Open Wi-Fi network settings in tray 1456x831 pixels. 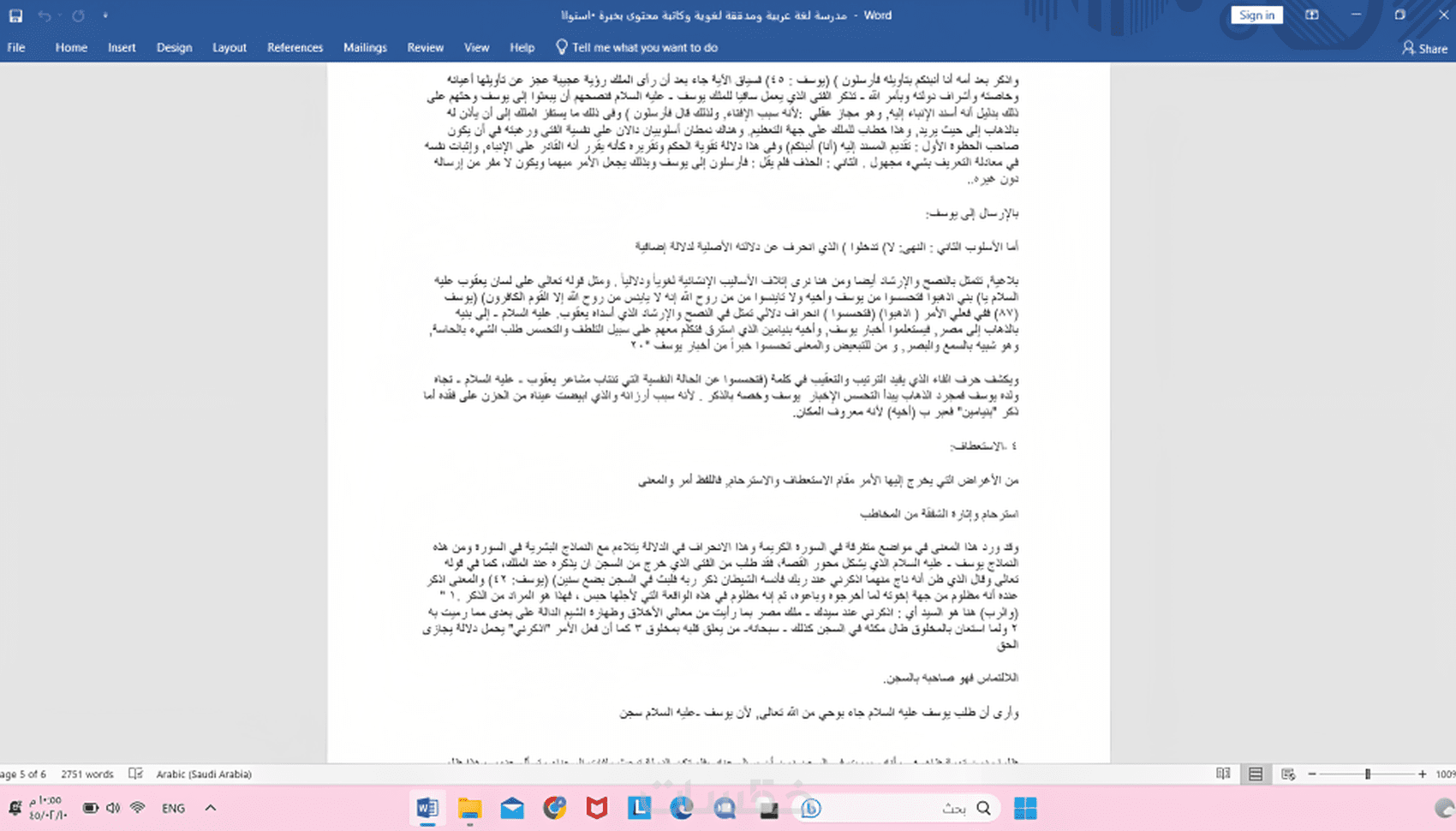(x=137, y=808)
